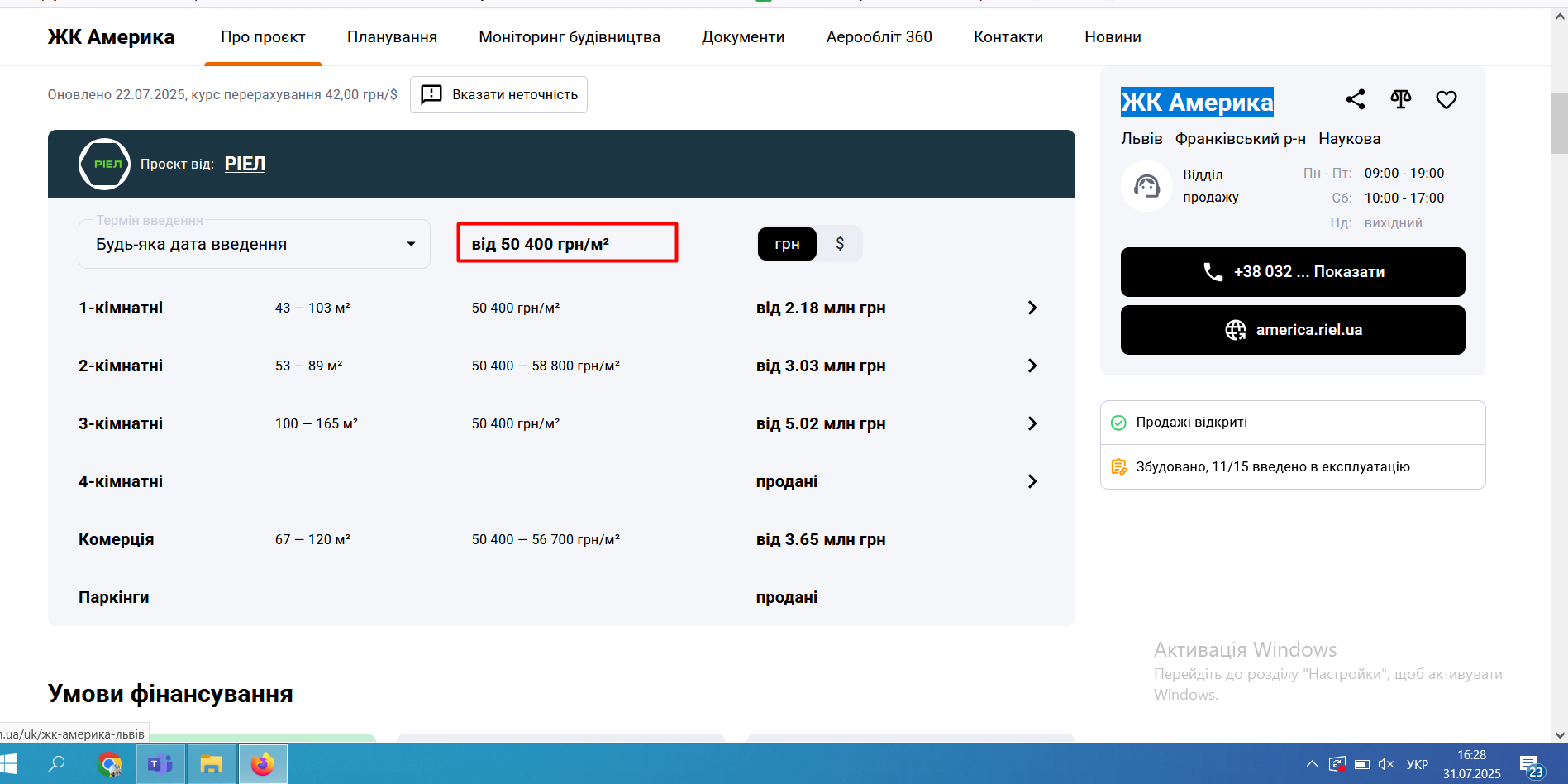
Task: Open File Explorer from the taskbar
Action: 212,764
